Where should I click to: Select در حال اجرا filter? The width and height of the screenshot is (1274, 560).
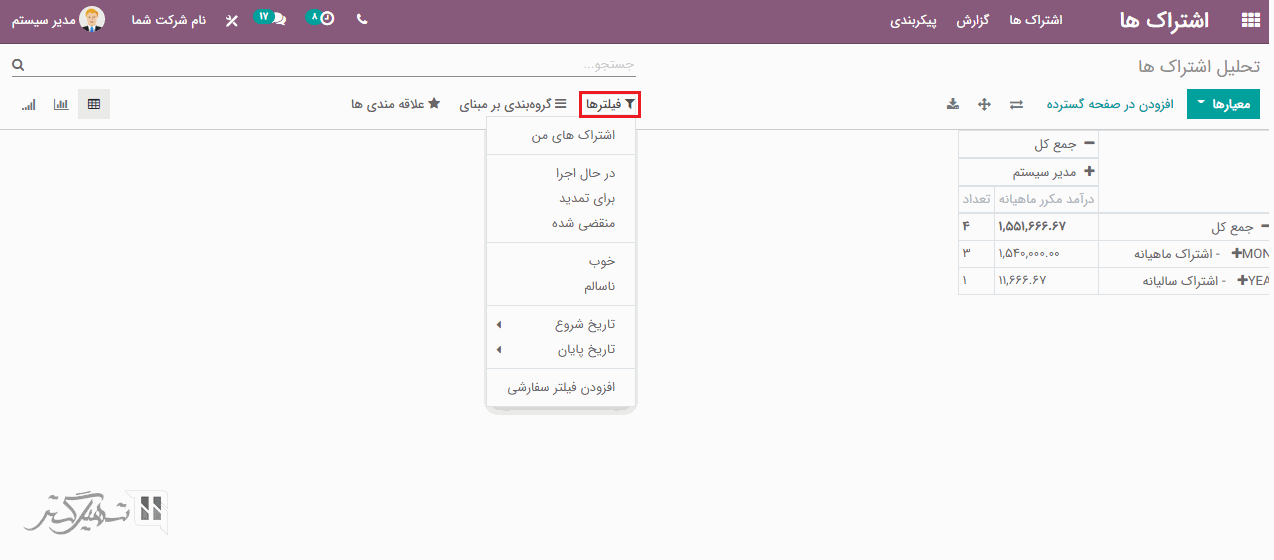[x=561, y=173]
